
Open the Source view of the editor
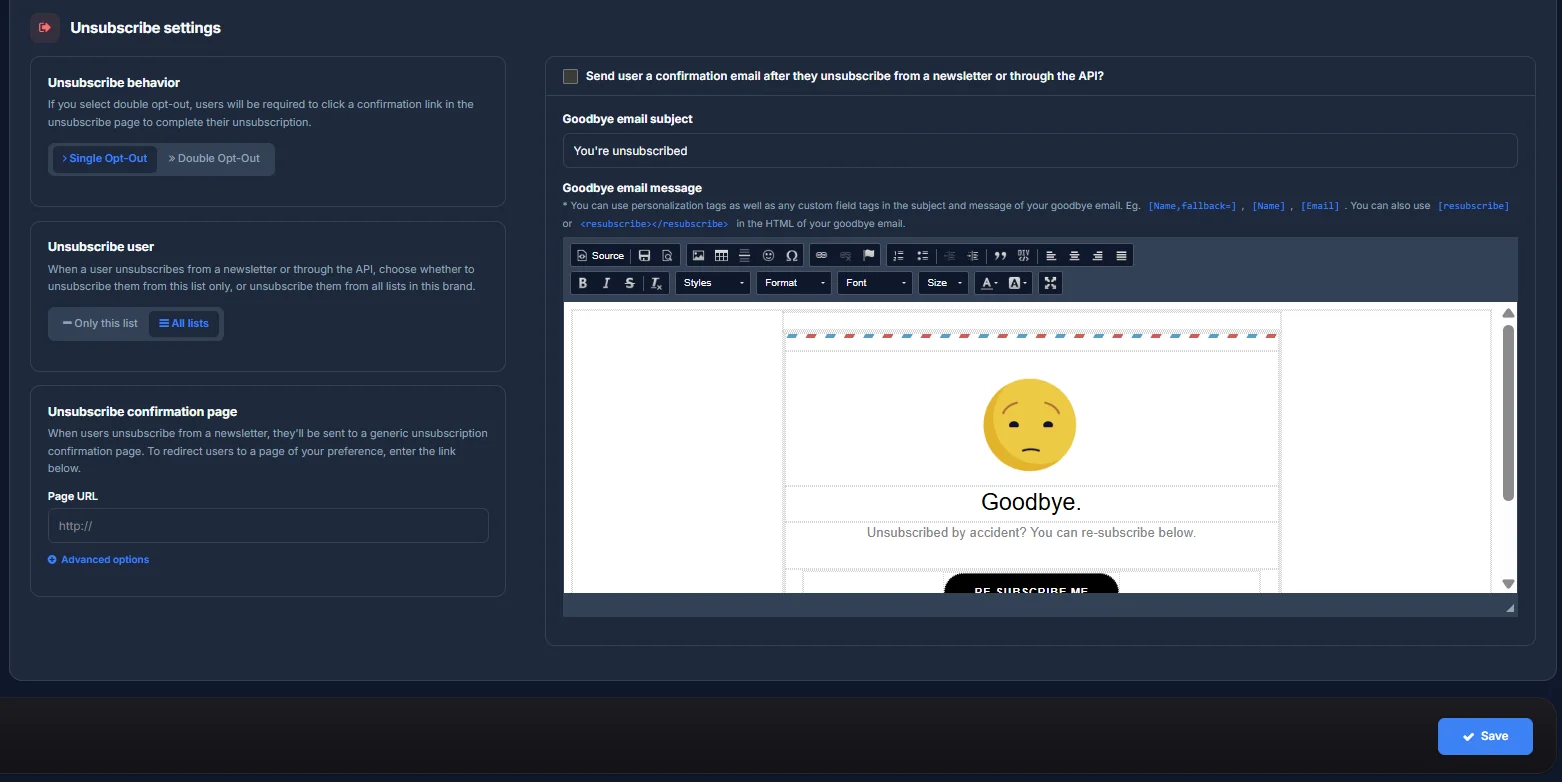[x=600, y=256]
